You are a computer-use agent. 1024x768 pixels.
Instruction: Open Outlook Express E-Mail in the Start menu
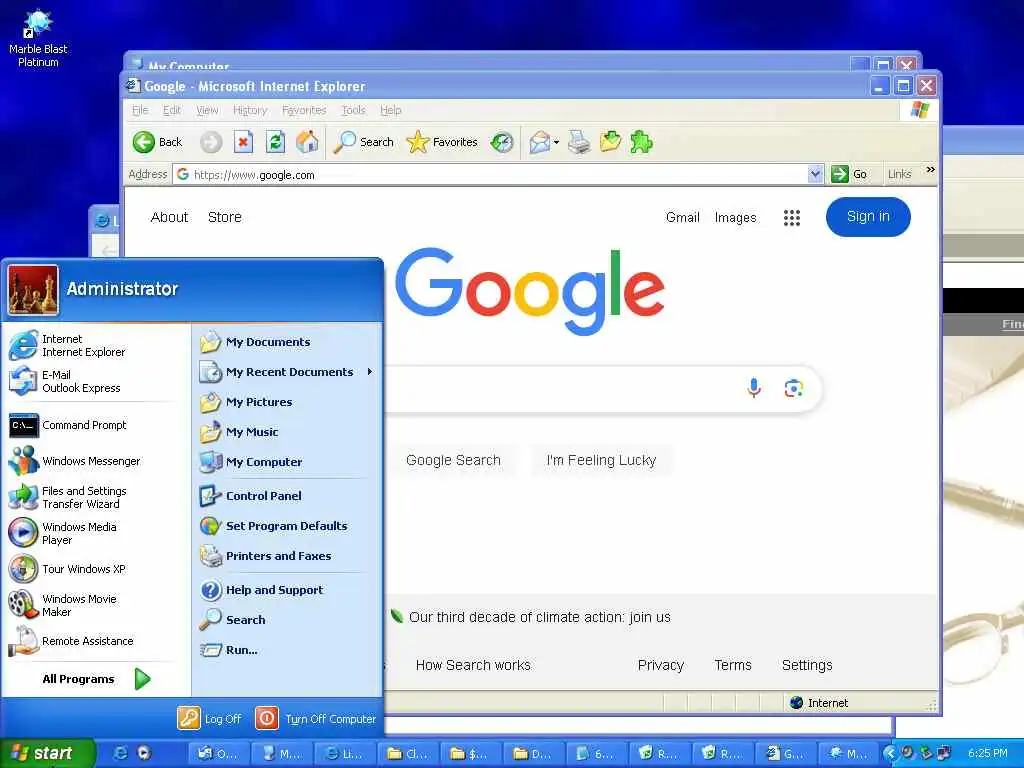point(96,381)
